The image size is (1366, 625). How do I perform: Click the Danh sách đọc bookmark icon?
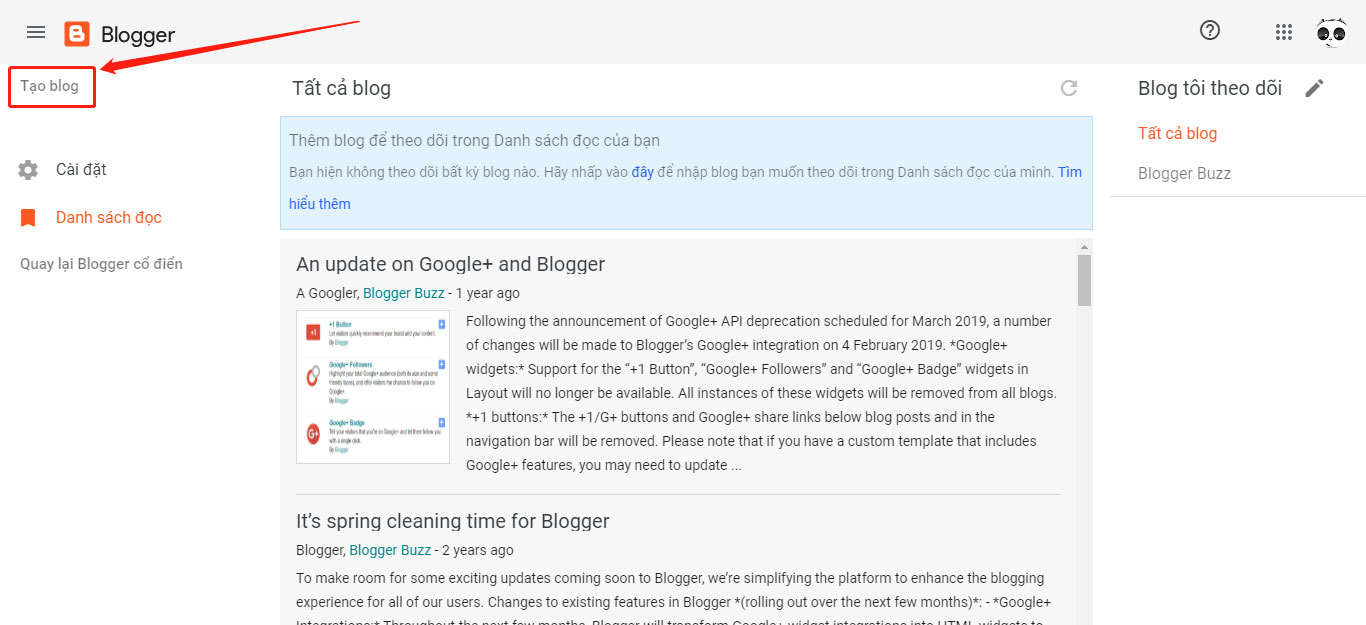[x=28, y=218]
